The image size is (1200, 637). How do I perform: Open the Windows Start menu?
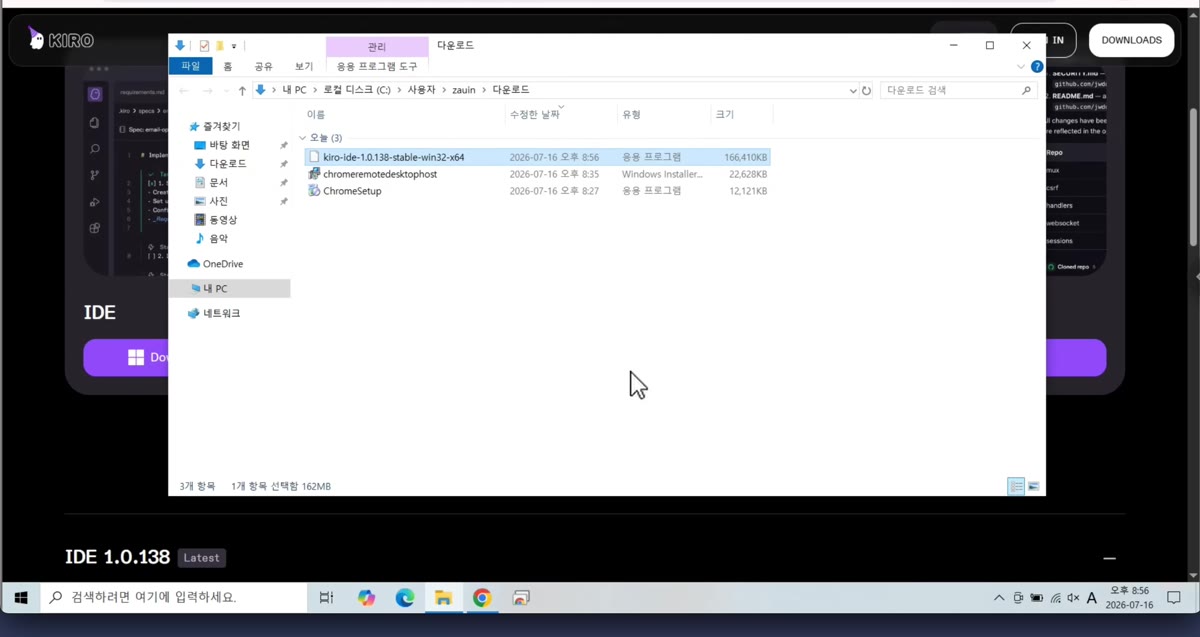point(20,598)
